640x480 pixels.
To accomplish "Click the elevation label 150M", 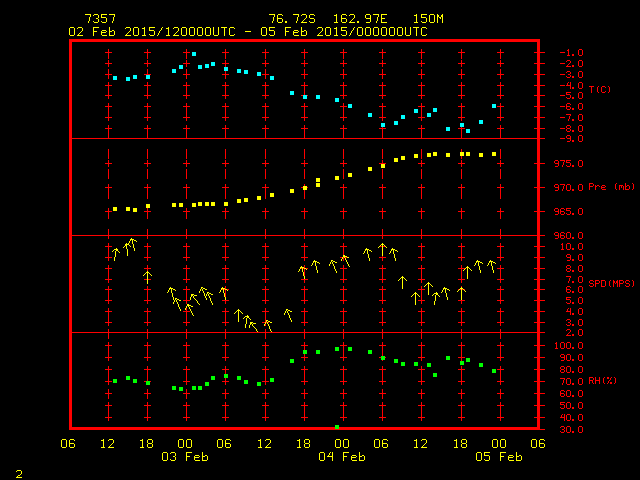I will 428,19.
